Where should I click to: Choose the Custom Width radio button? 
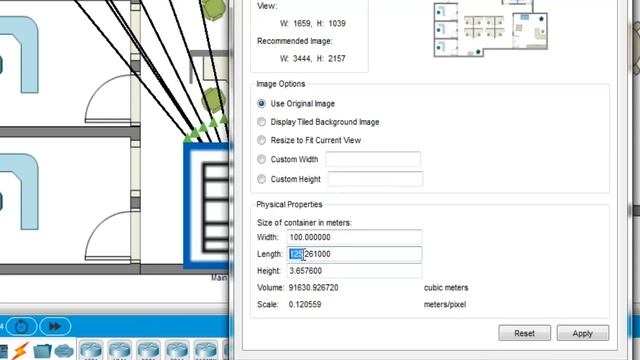[x=262, y=159]
